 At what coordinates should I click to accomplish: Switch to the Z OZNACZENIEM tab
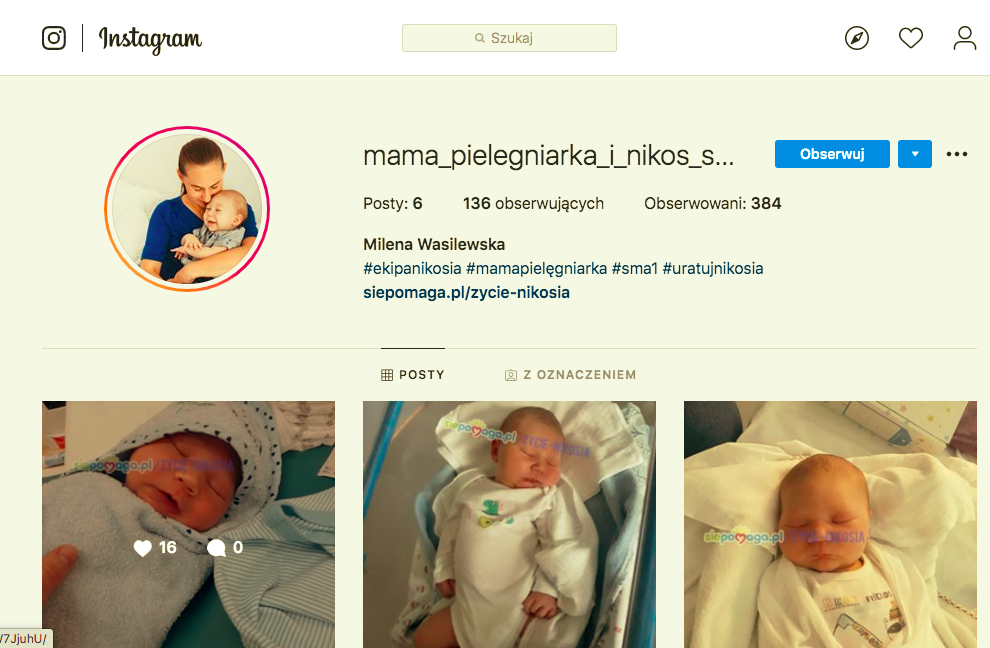[570, 375]
